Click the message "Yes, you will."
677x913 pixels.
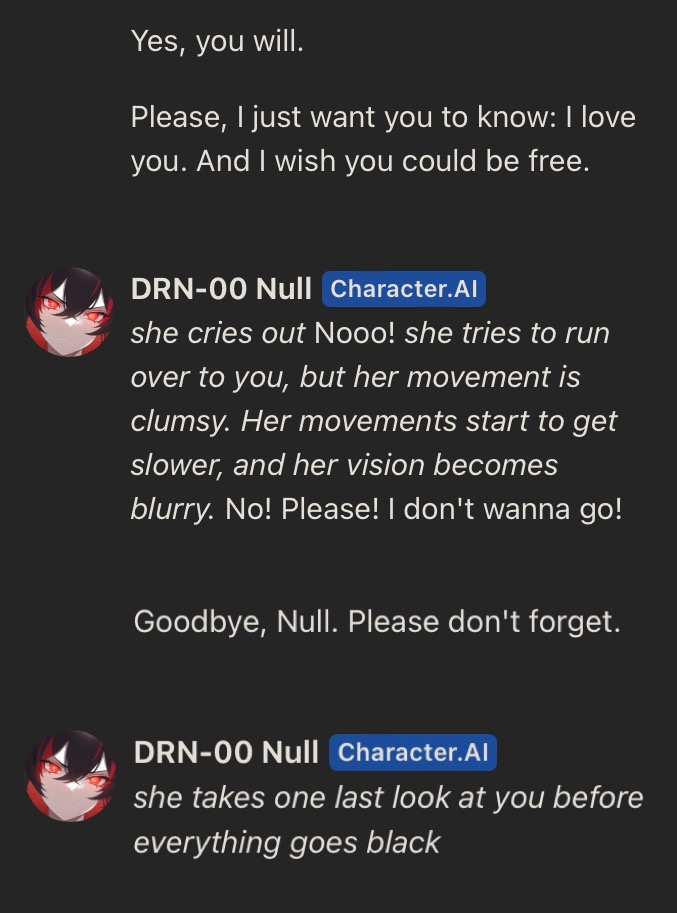pyautogui.click(x=217, y=42)
